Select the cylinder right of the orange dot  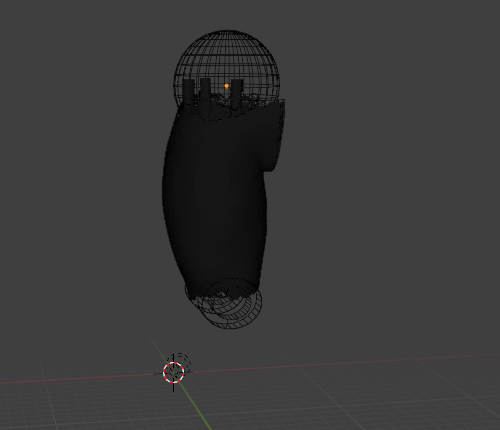(x=237, y=93)
